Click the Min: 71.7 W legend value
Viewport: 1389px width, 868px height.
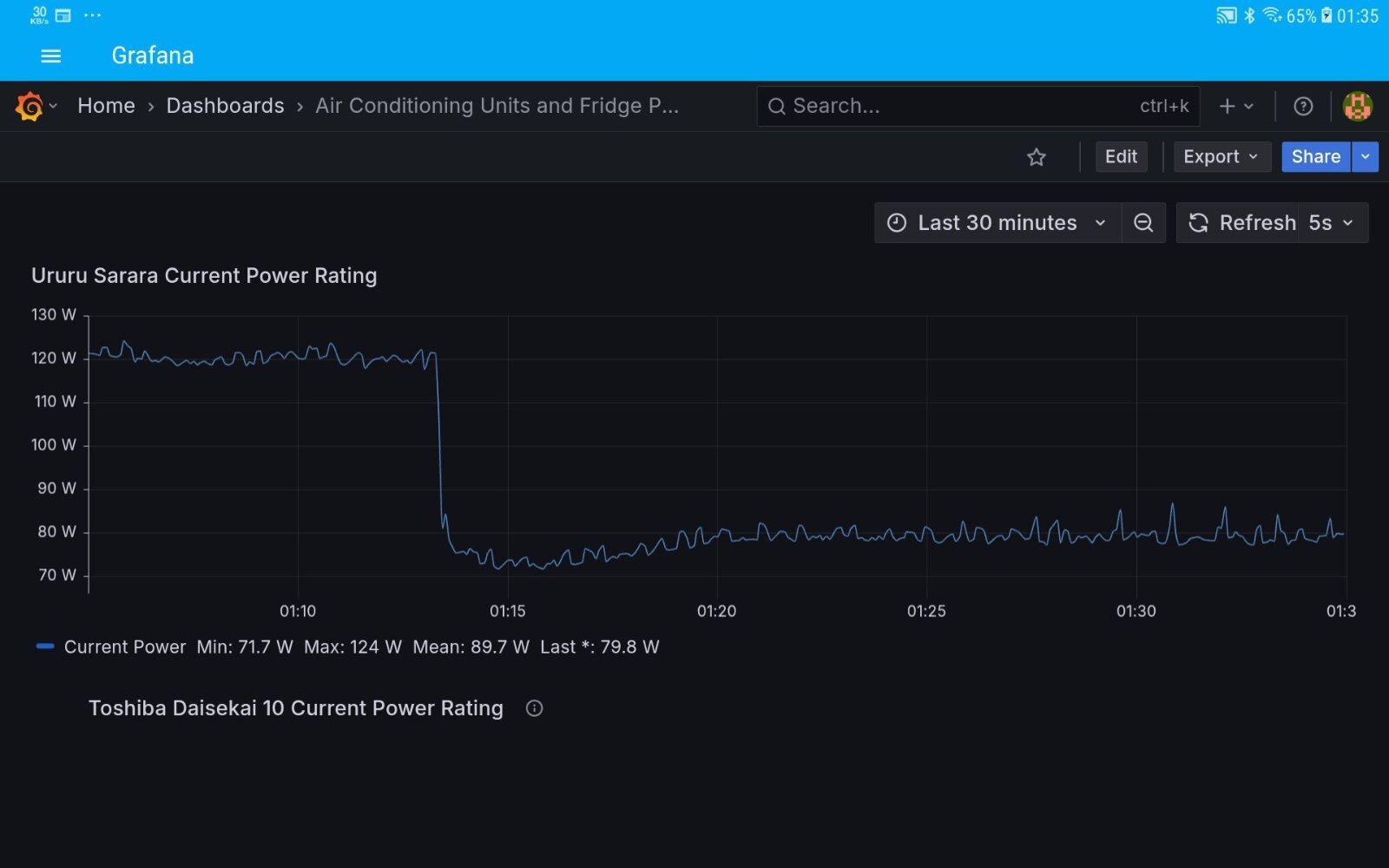(x=245, y=648)
